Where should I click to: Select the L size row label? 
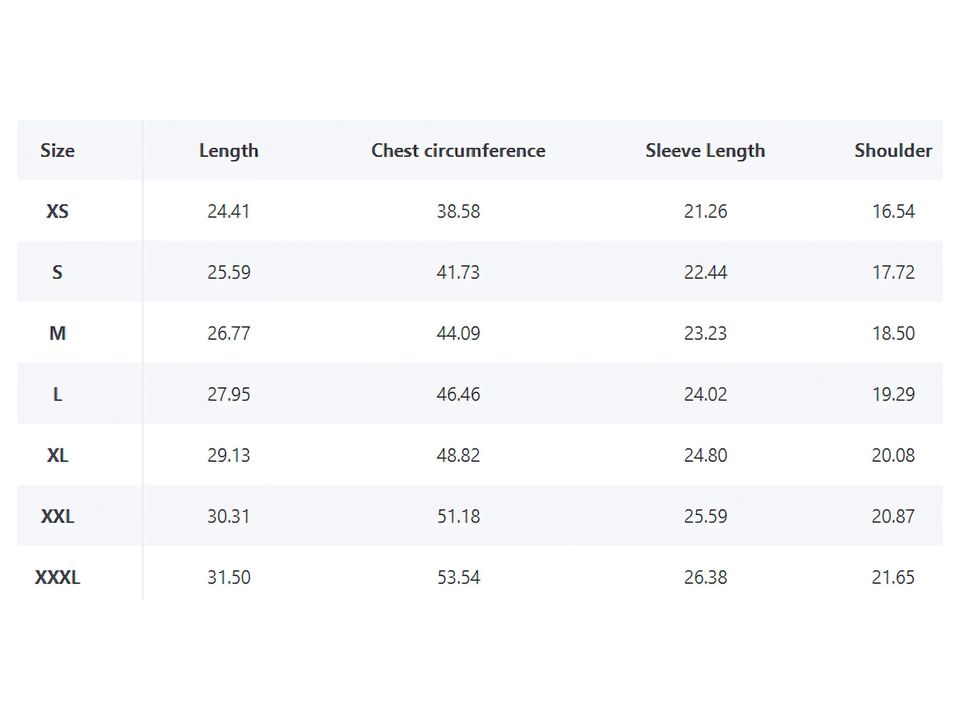(57, 395)
